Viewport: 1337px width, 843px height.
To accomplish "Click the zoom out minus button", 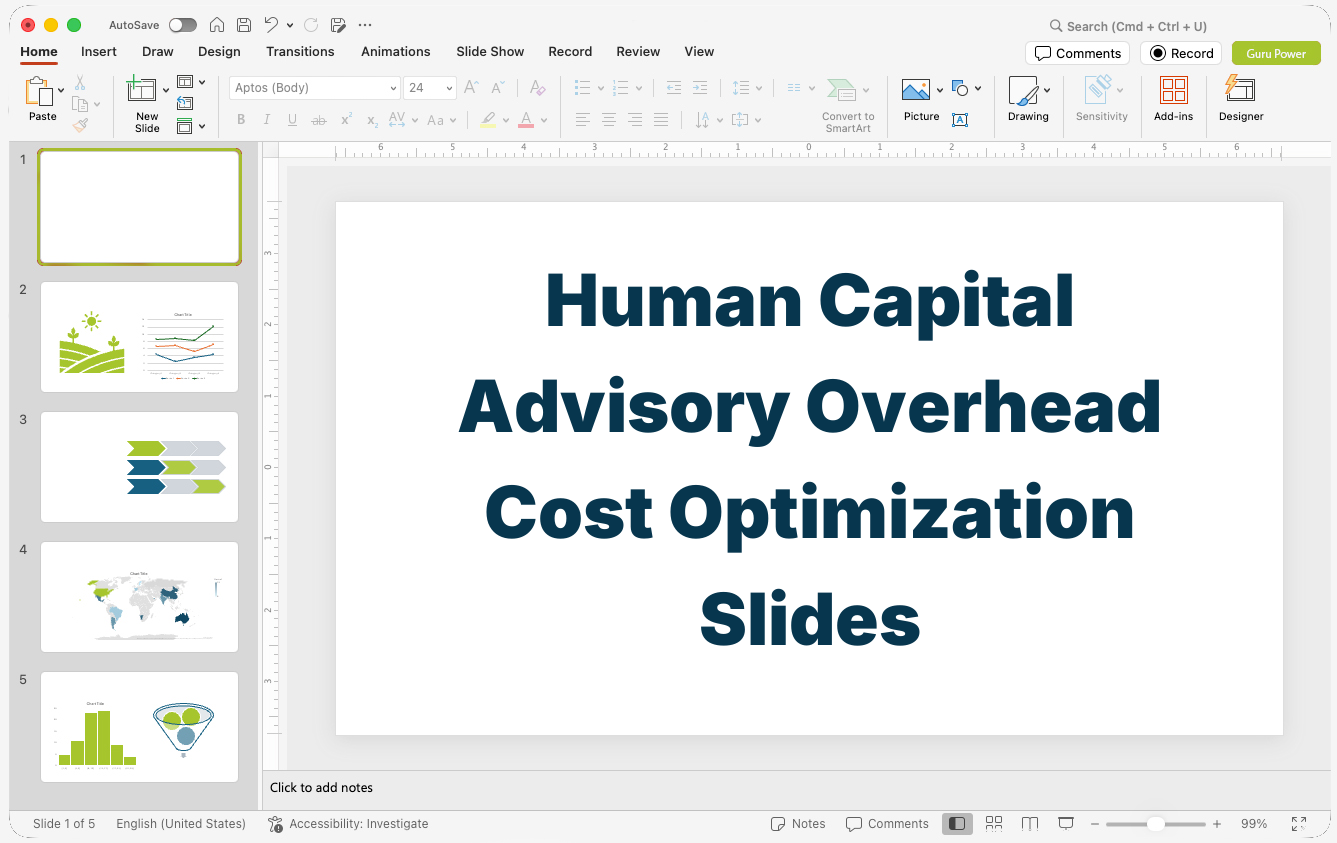I will [1095, 824].
